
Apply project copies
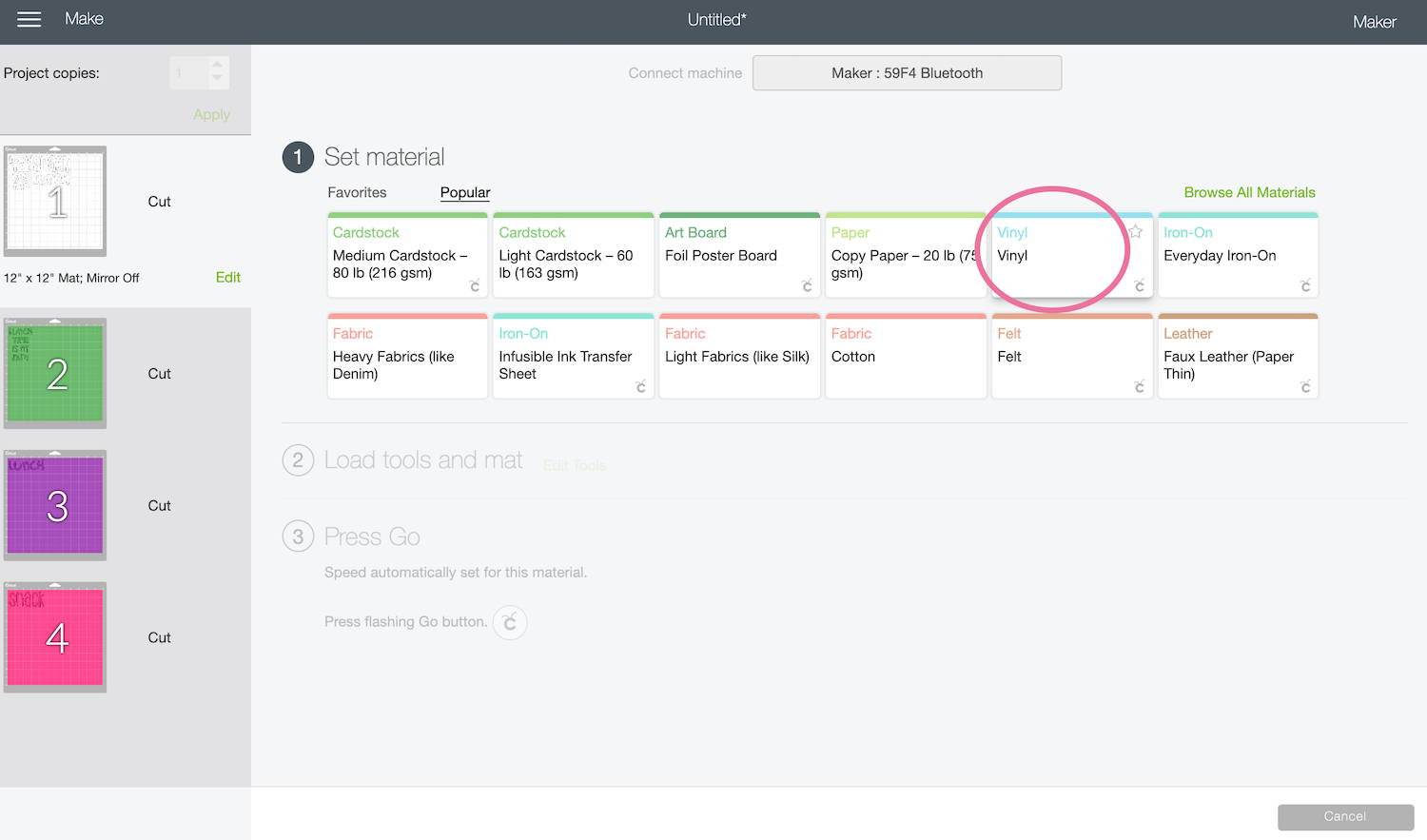pyautogui.click(x=211, y=114)
